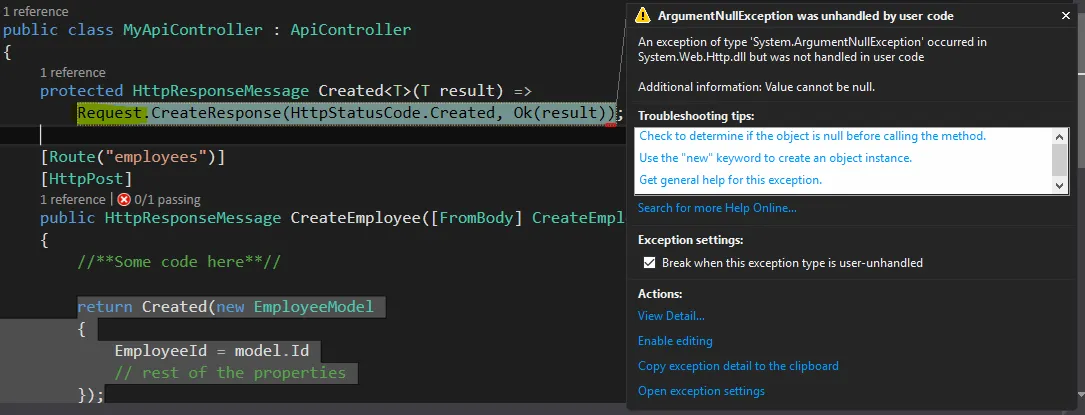Click troubleshooting tips scroll down arrow
Screen dimensions: 1085x415
[x=1060, y=185]
